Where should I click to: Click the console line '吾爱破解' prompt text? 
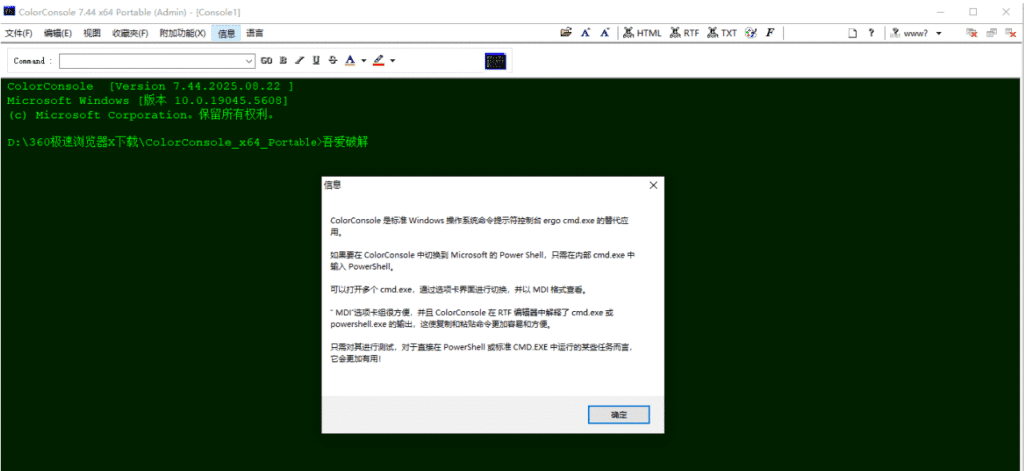click(346, 142)
